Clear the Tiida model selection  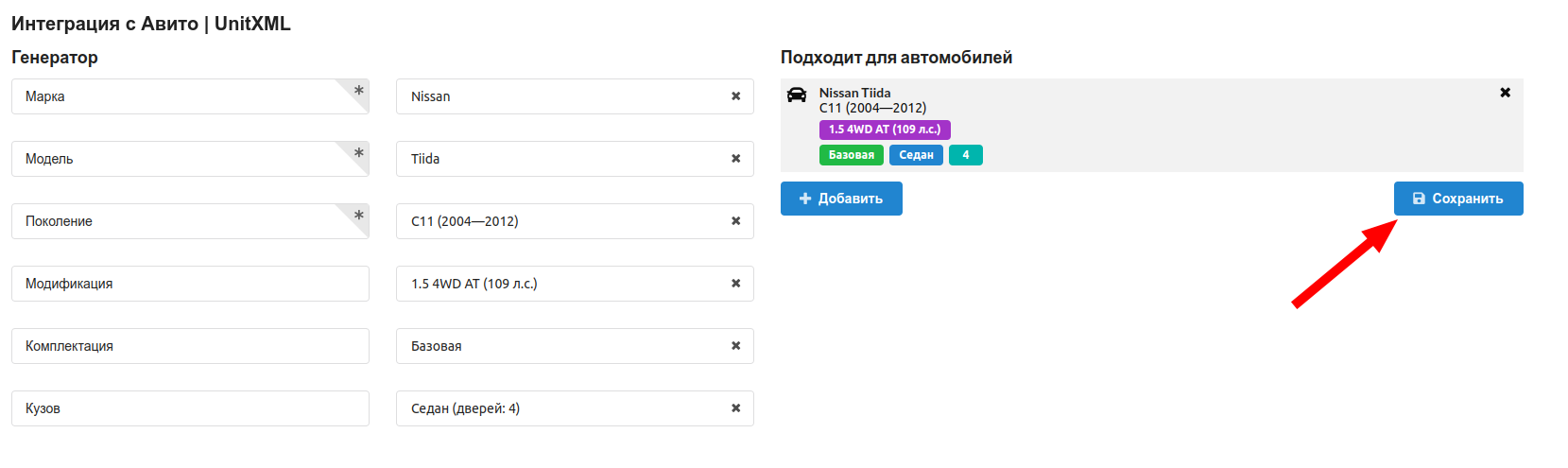[735, 159]
